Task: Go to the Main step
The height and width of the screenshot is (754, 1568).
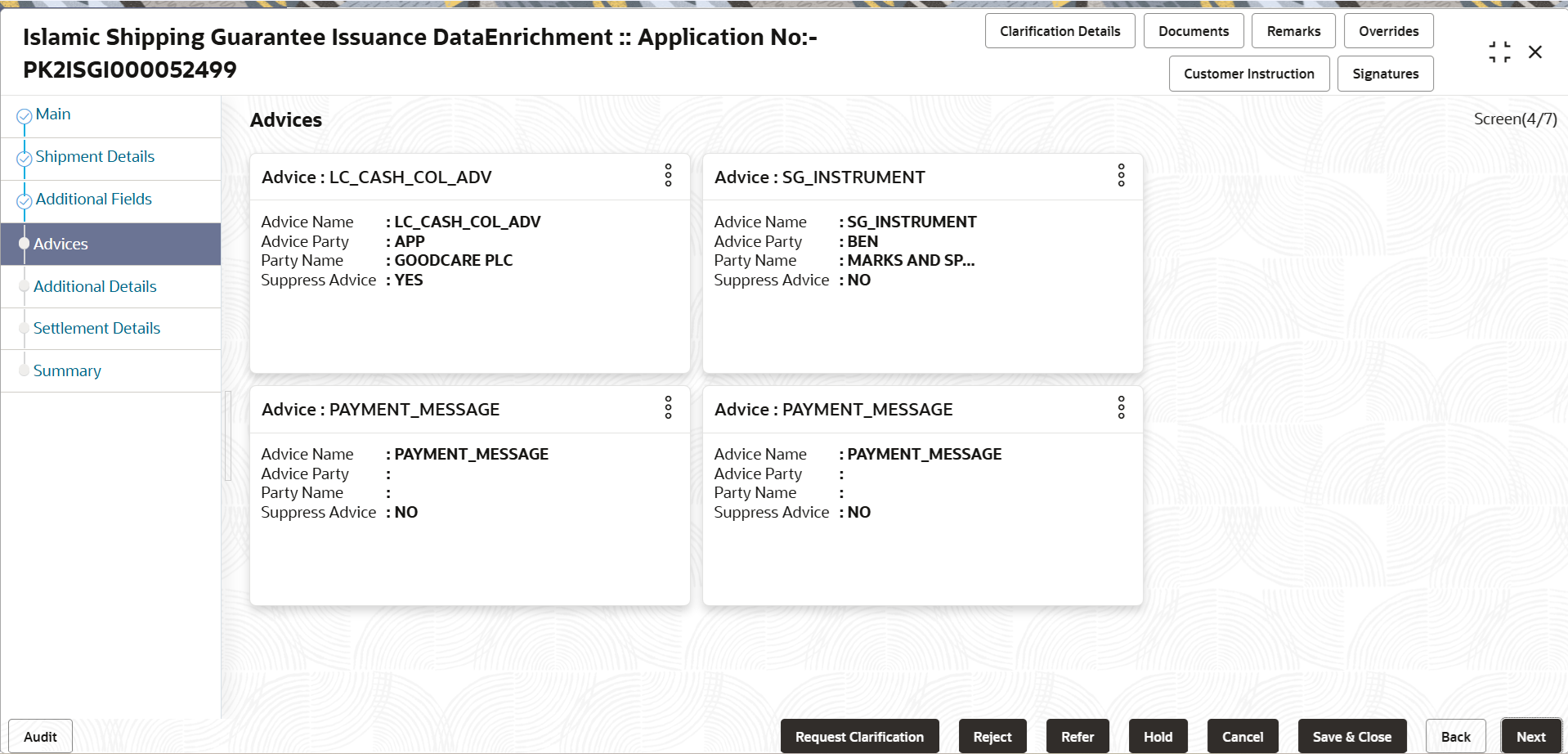Action: (53, 114)
